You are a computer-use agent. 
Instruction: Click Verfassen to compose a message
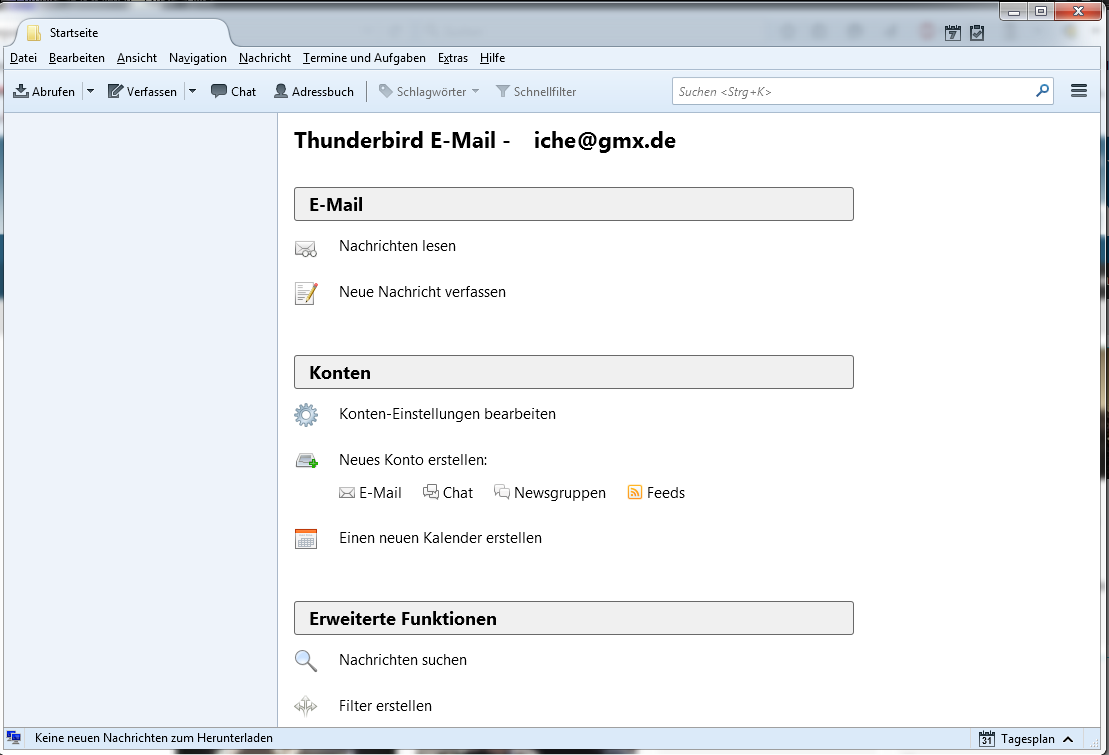(142, 91)
